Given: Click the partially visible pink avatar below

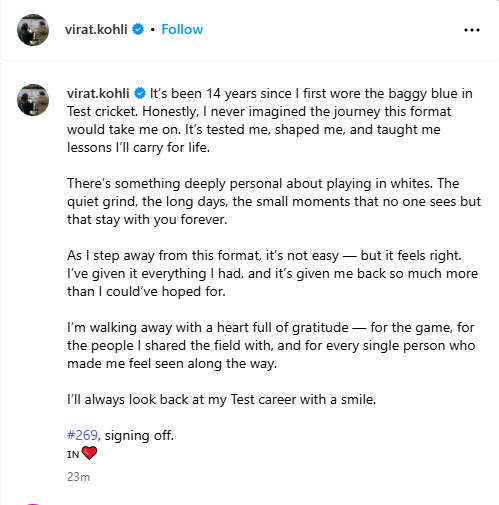Looking at the screenshot, I should point(33,504).
